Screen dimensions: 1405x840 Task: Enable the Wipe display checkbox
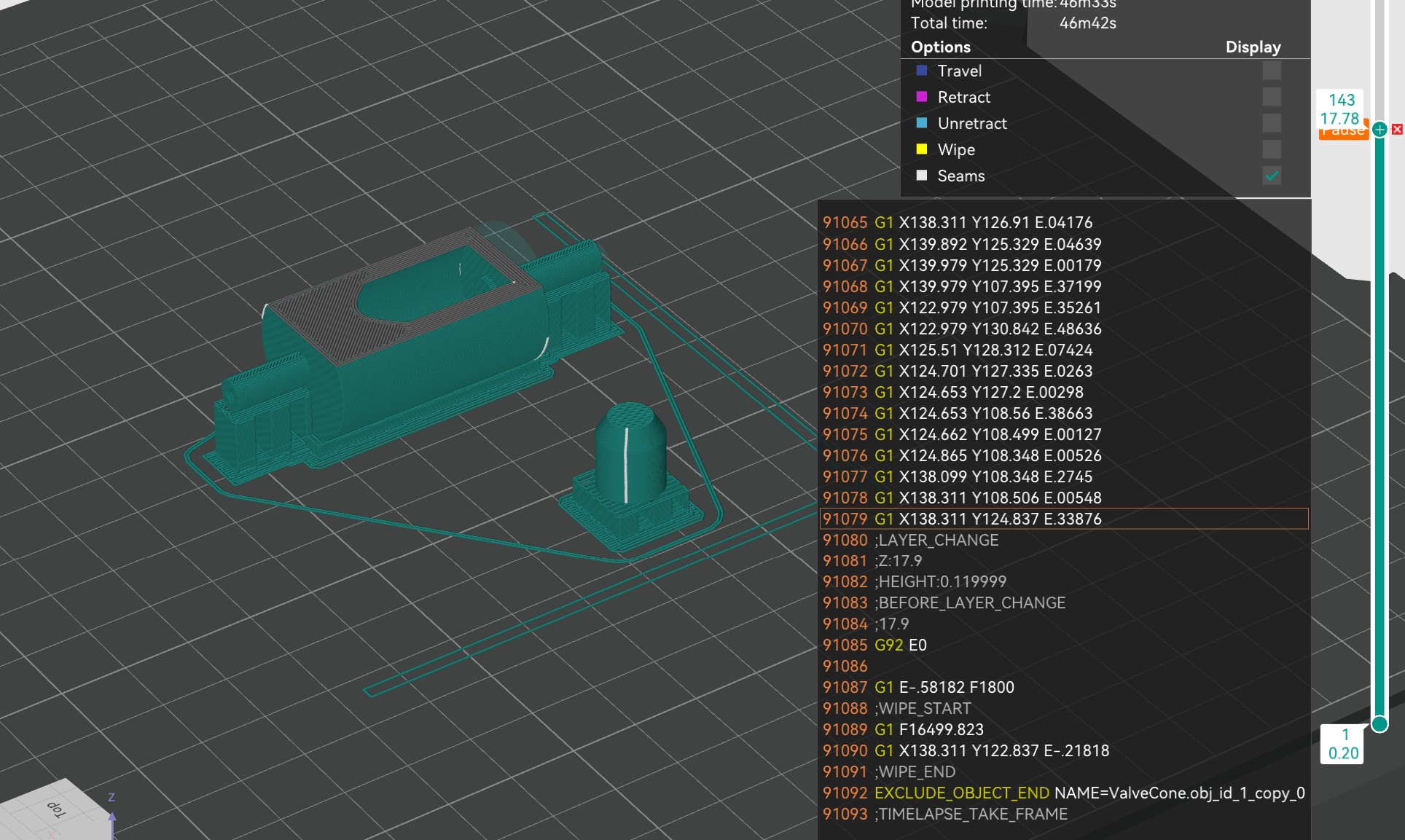[1272, 149]
